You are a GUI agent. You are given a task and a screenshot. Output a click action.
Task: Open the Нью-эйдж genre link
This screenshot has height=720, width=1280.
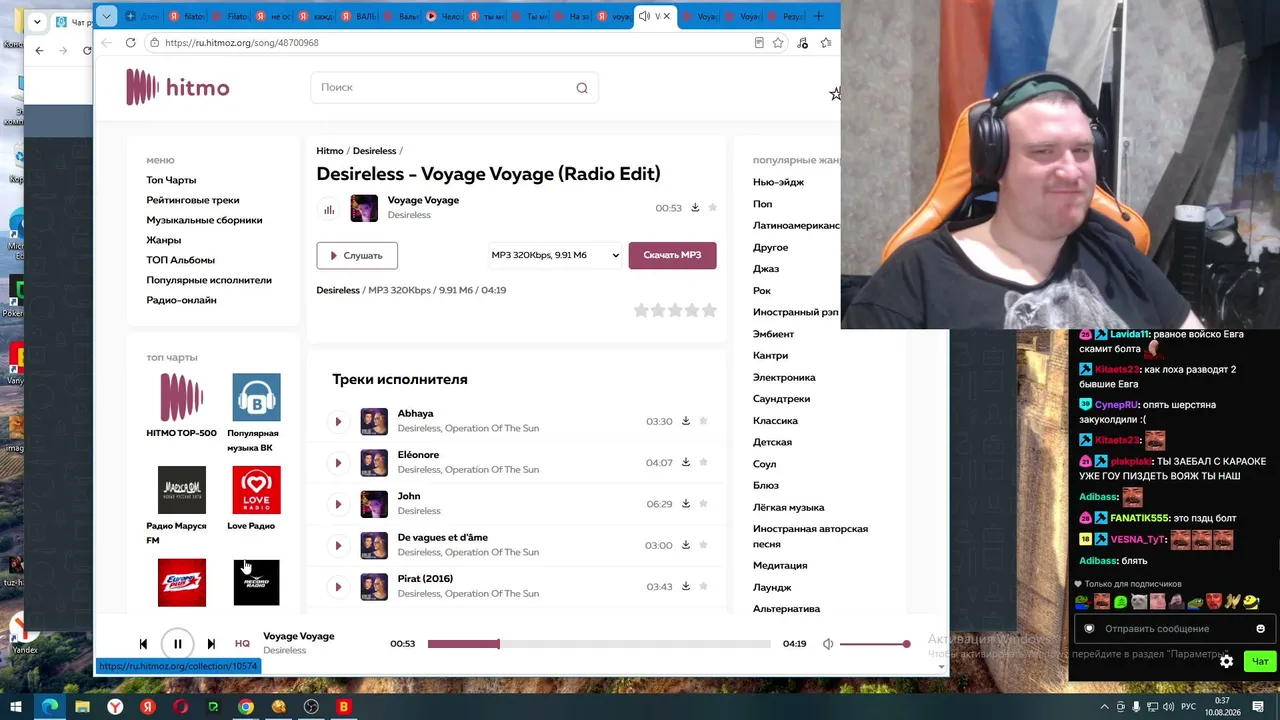[778, 182]
